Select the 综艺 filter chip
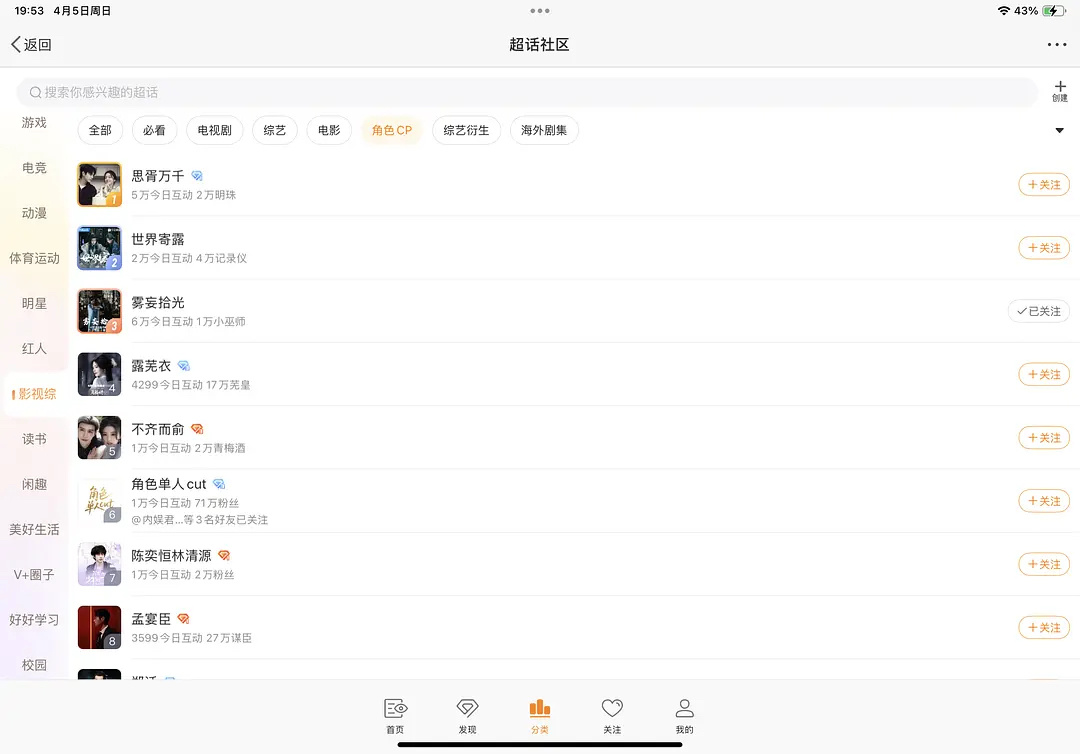Viewport: 1080px width, 754px height. coord(275,130)
